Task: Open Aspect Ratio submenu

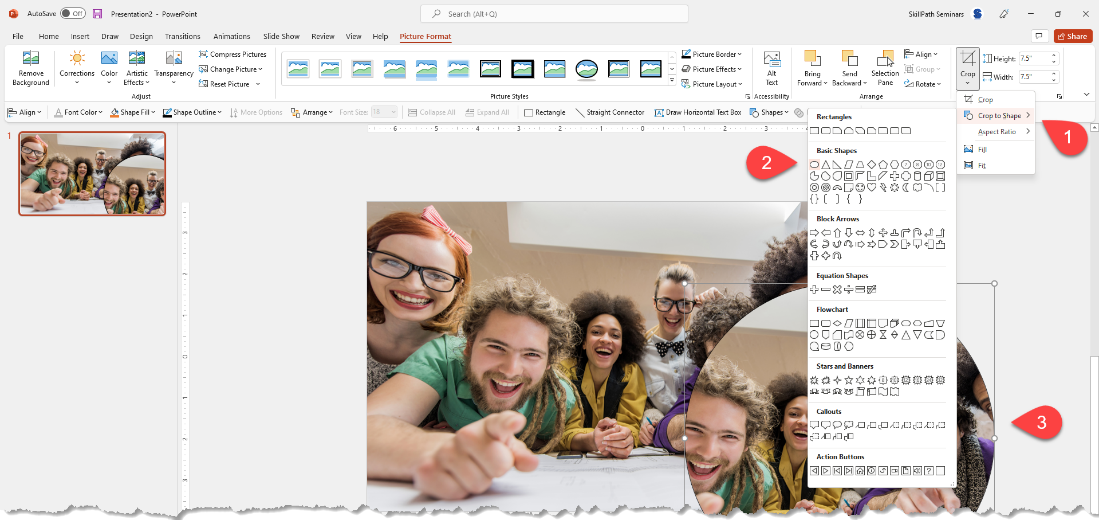Action: (x=995, y=131)
